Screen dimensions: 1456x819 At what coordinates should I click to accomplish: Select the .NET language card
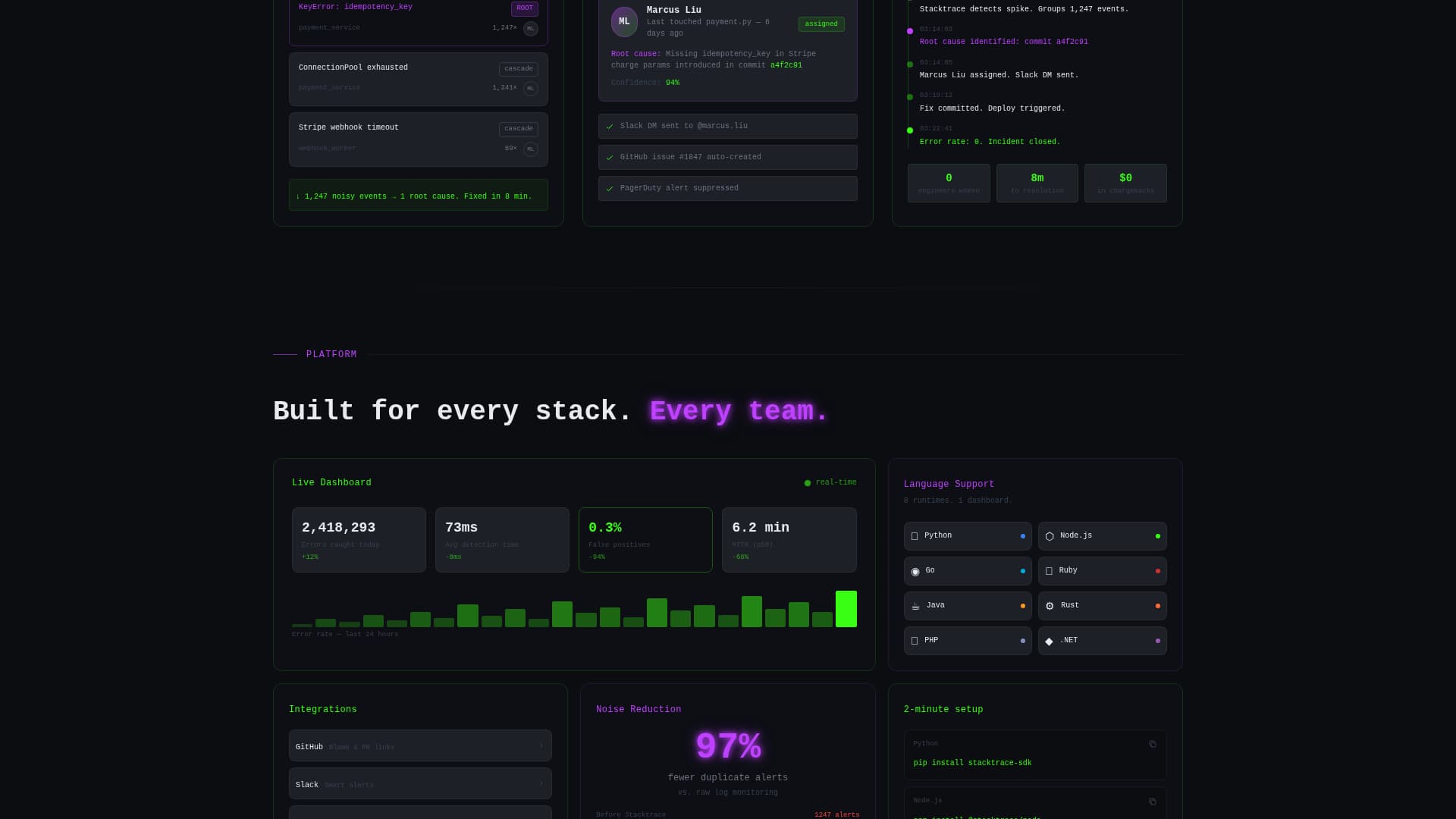(1103, 641)
